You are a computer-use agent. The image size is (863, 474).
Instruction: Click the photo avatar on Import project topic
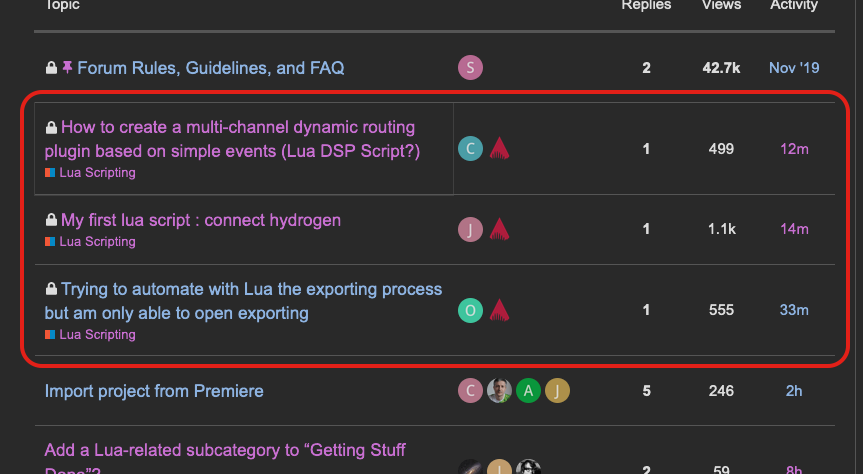click(x=499, y=391)
